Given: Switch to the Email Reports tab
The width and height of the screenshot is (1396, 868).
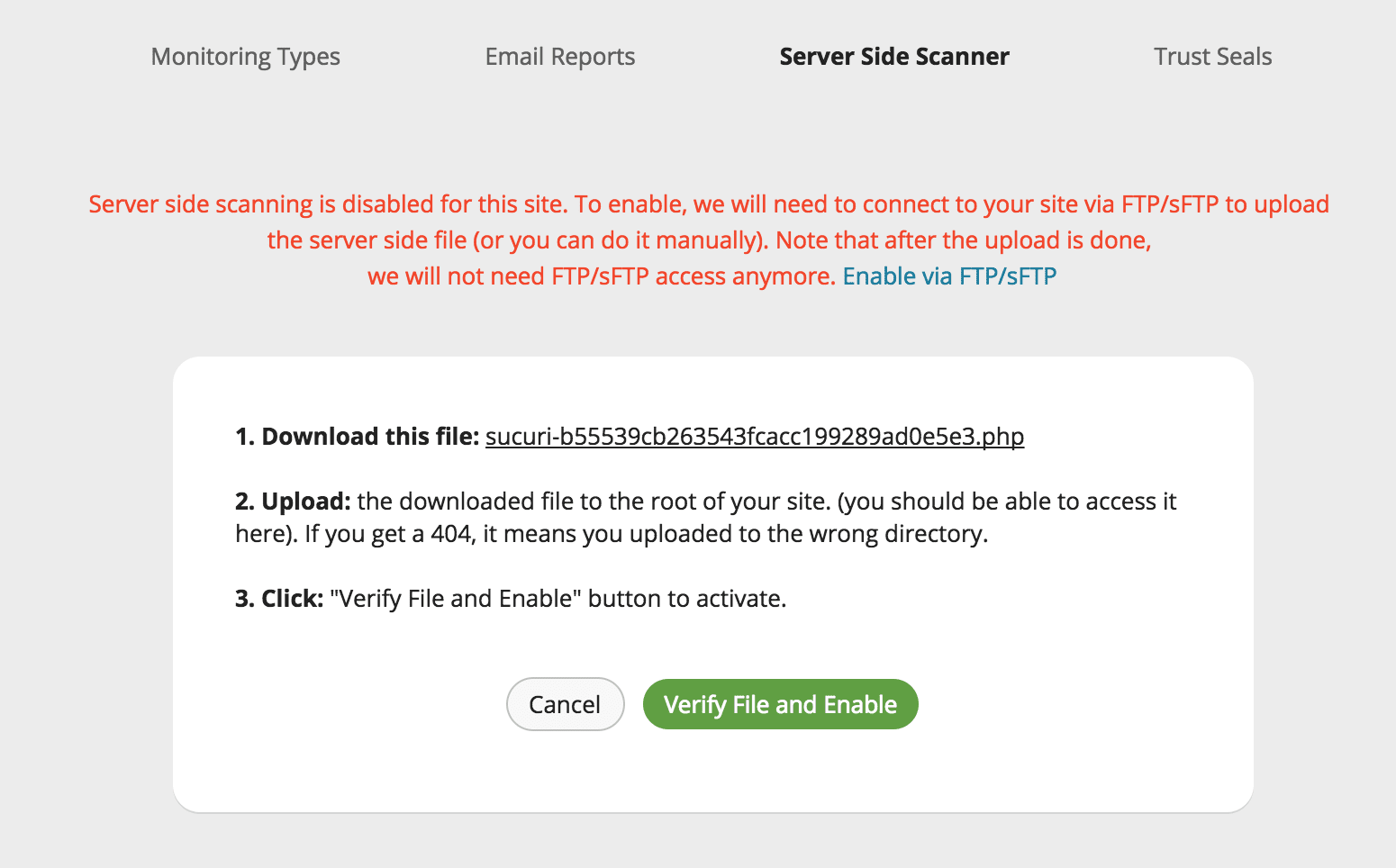Looking at the screenshot, I should coord(560,57).
